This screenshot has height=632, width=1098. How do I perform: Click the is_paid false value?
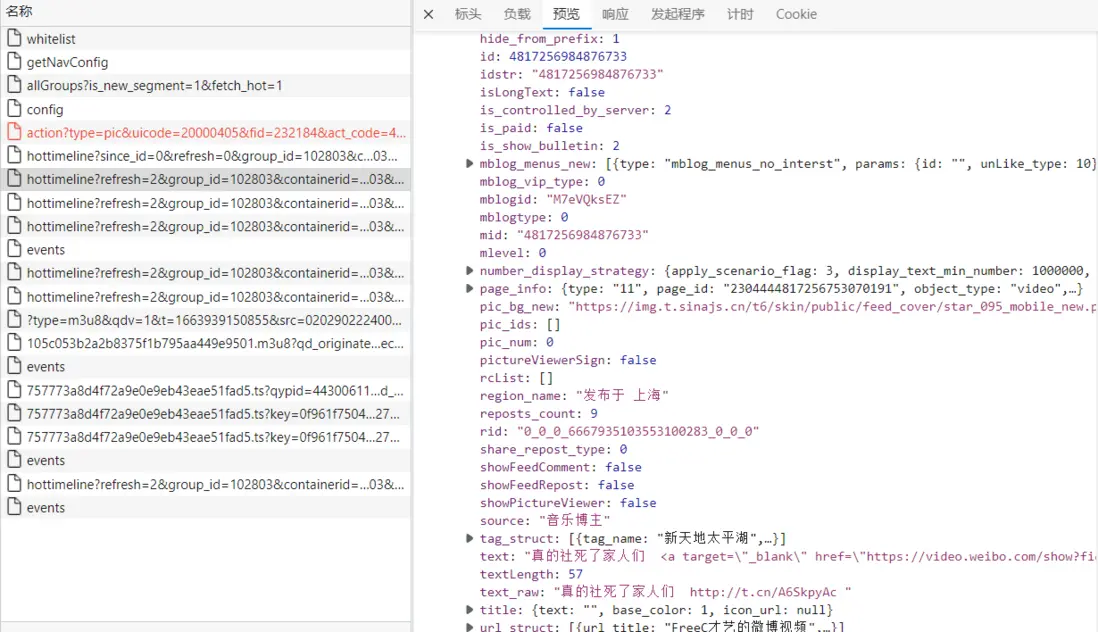tap(564, 127)
